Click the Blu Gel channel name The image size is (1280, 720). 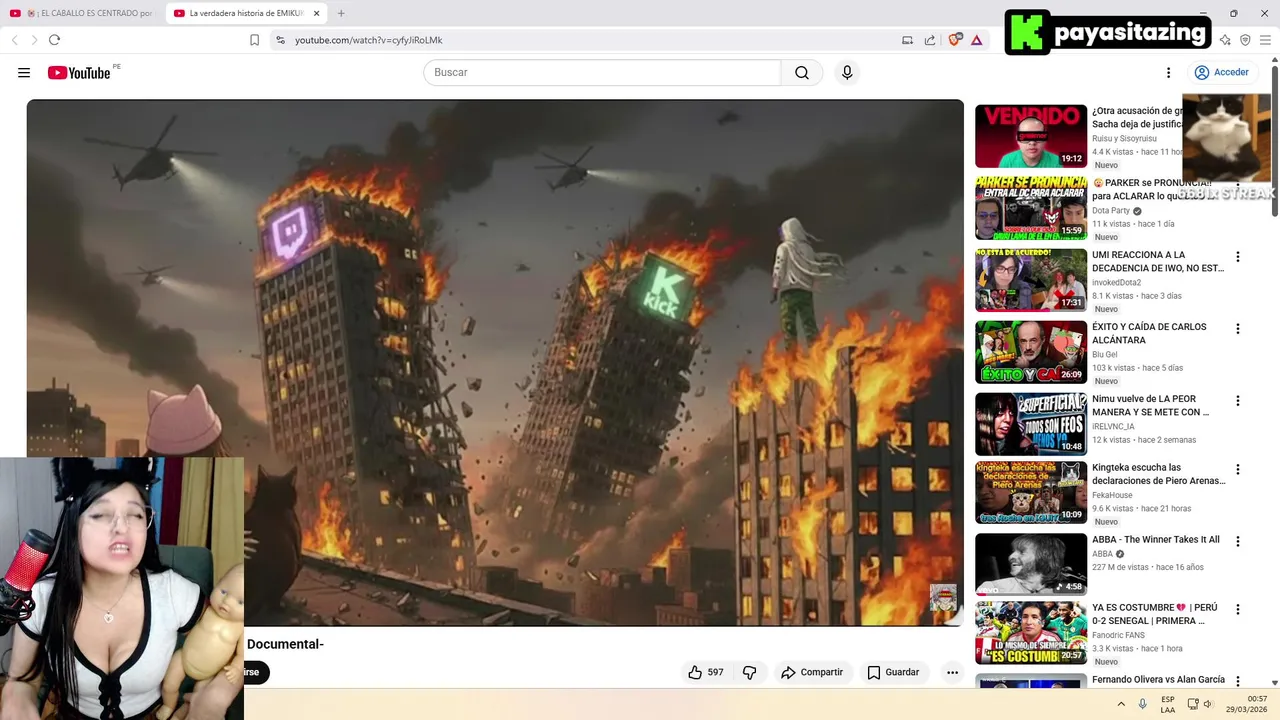coord(1105,355)
